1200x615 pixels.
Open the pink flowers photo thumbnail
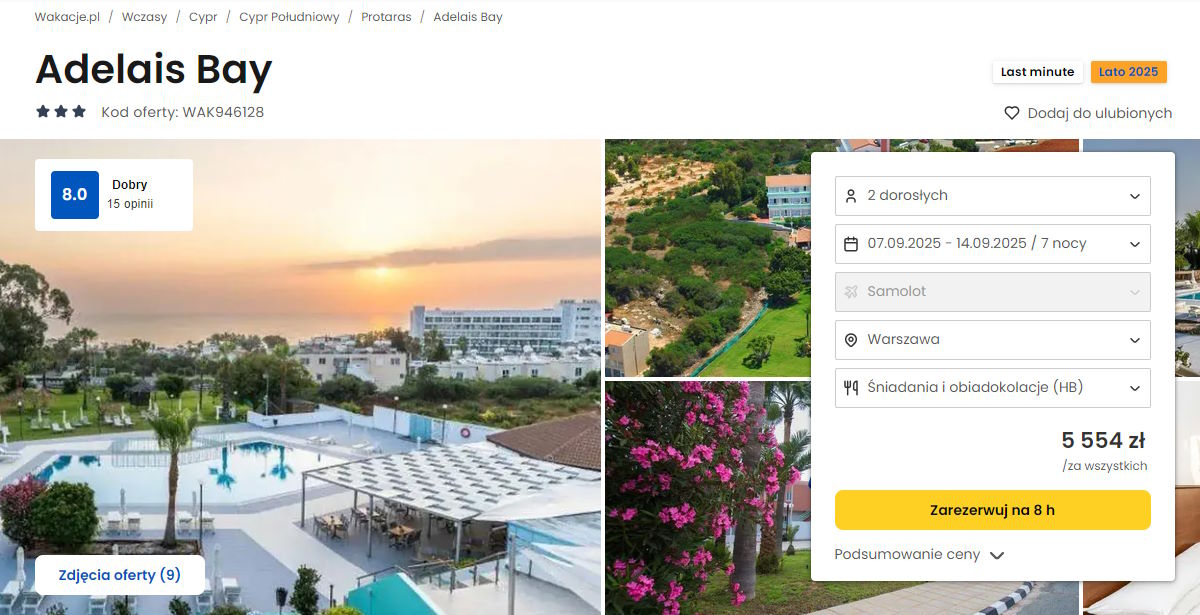click(706, 498)
